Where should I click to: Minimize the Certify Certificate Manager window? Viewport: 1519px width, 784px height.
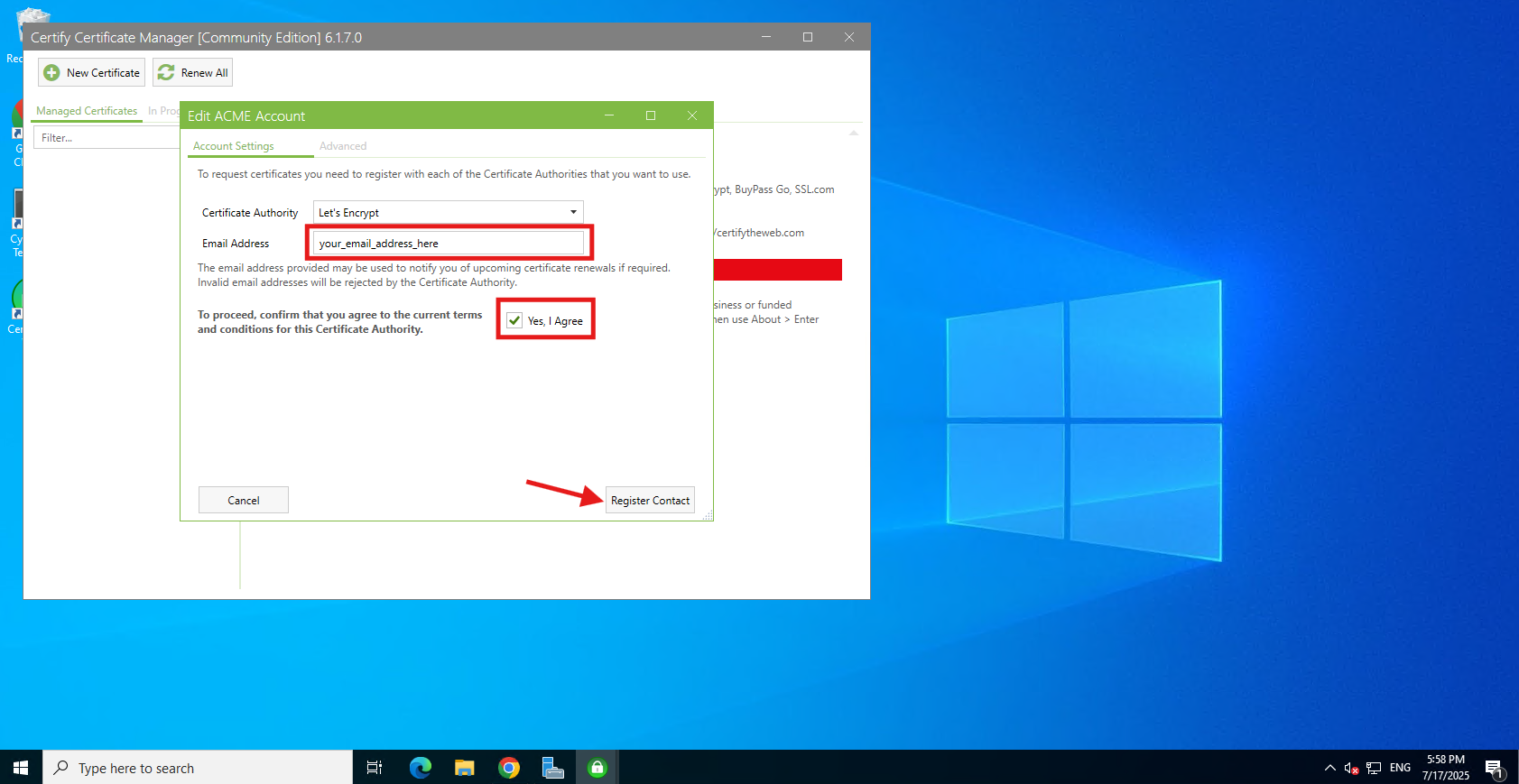766,37
